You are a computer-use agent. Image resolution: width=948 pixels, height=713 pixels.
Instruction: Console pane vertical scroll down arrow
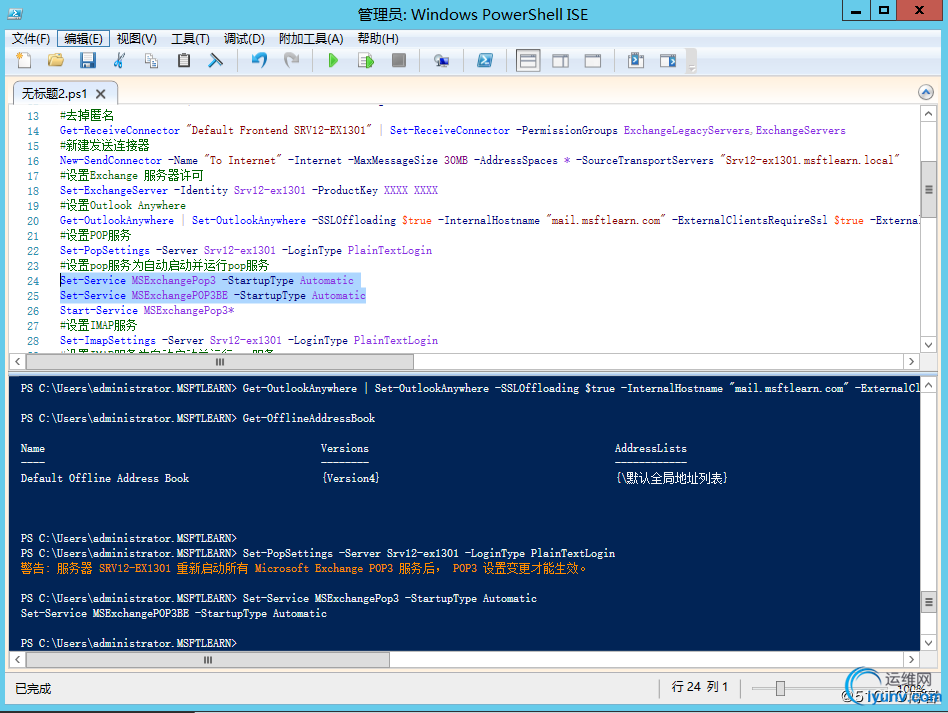coord(928,642)
